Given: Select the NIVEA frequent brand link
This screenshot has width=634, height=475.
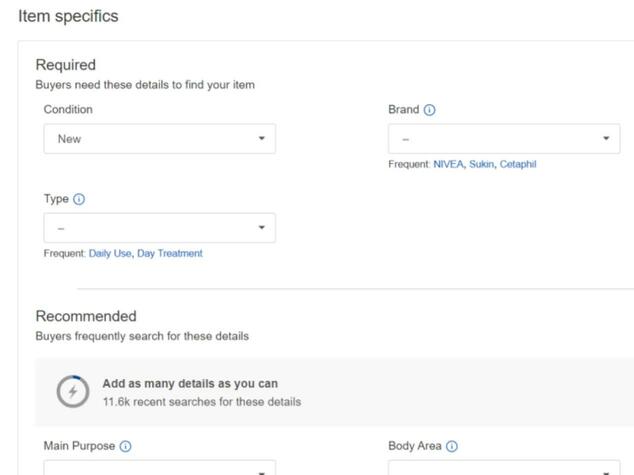Looking at the screenshot, I should pos(448,164).
